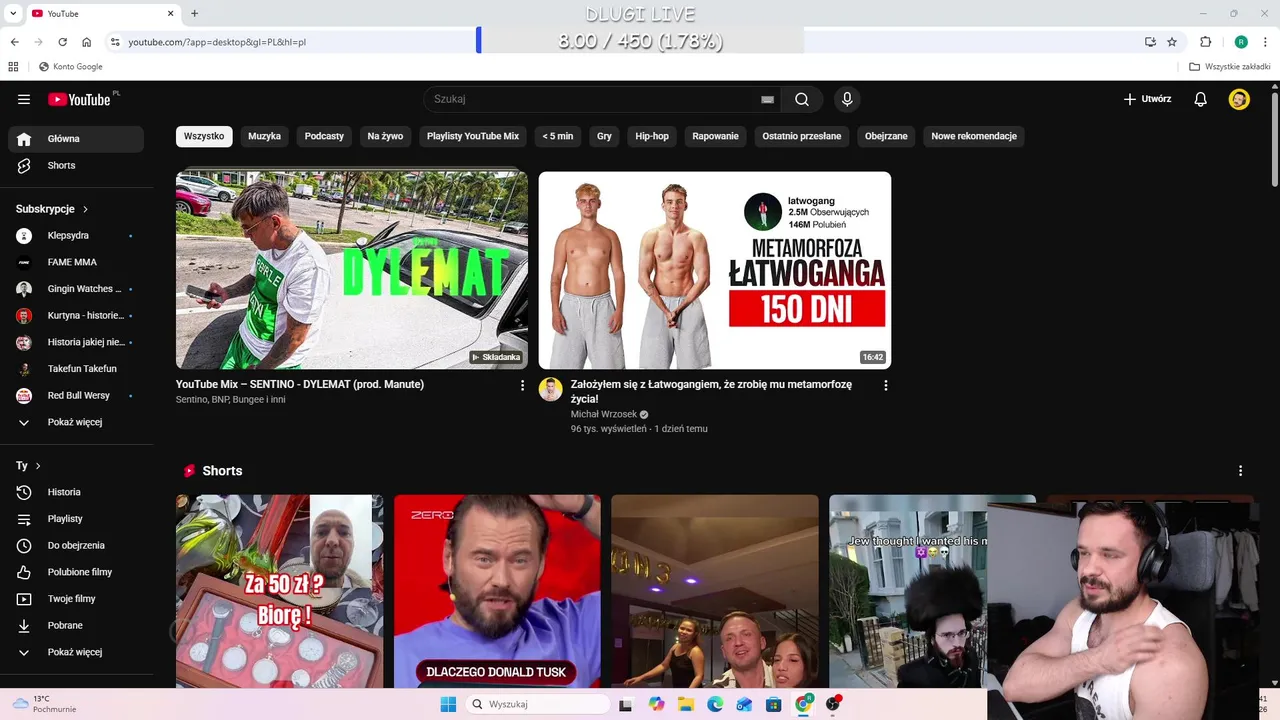Start voice search with microphone icon
The width and height of the screenshot is (1280, 720).
point(847,99)
